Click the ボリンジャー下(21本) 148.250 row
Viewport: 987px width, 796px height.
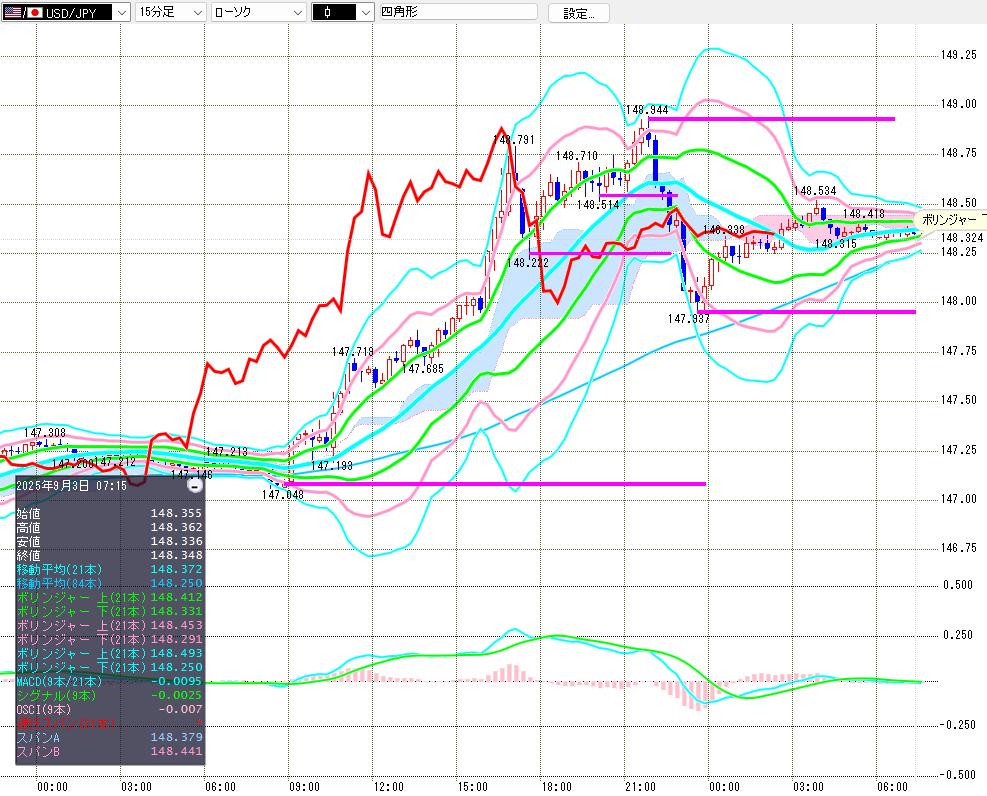(x=110, y=667)
